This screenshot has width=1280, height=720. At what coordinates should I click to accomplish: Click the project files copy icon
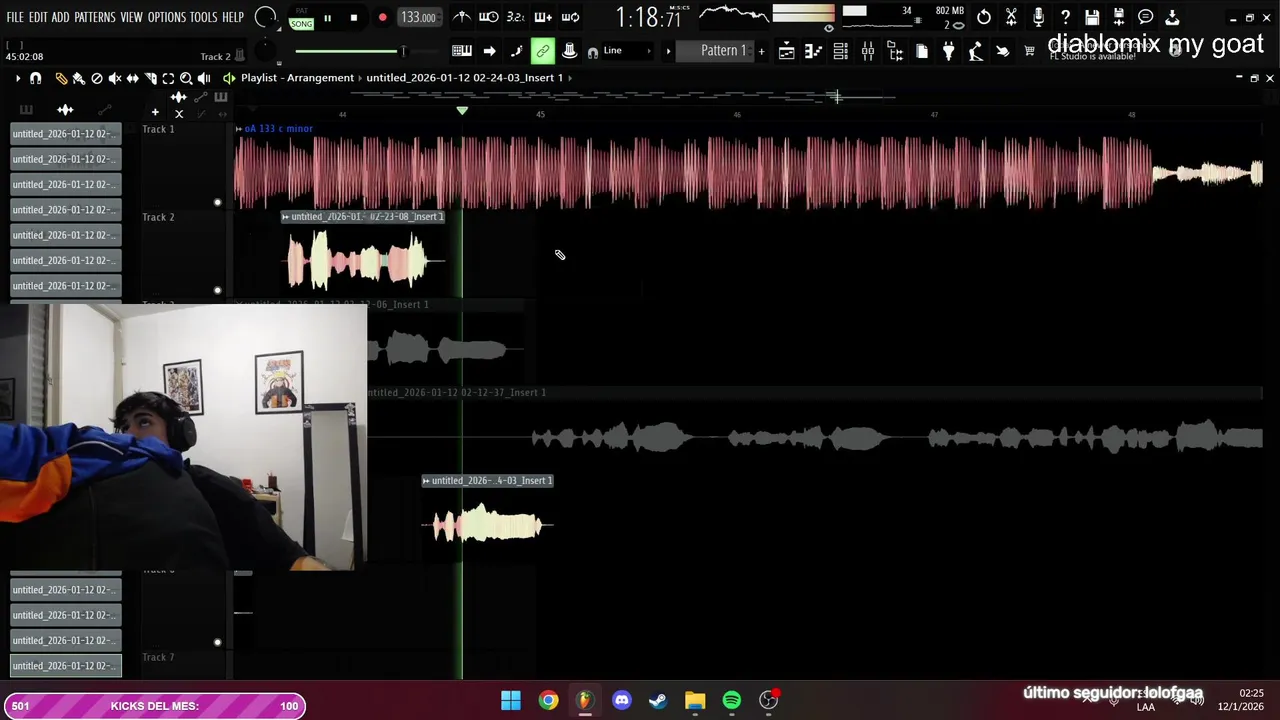click(922, 51)
